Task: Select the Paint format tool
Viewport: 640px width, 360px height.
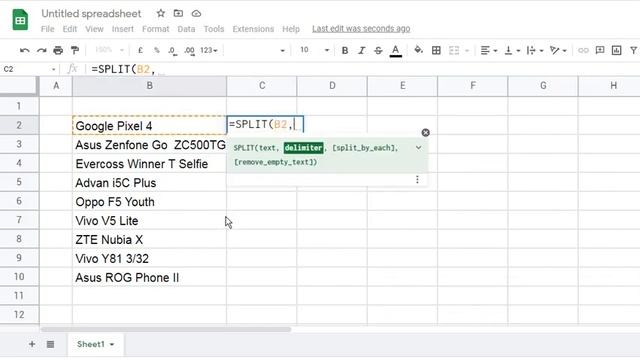Action: pos(75,50)
